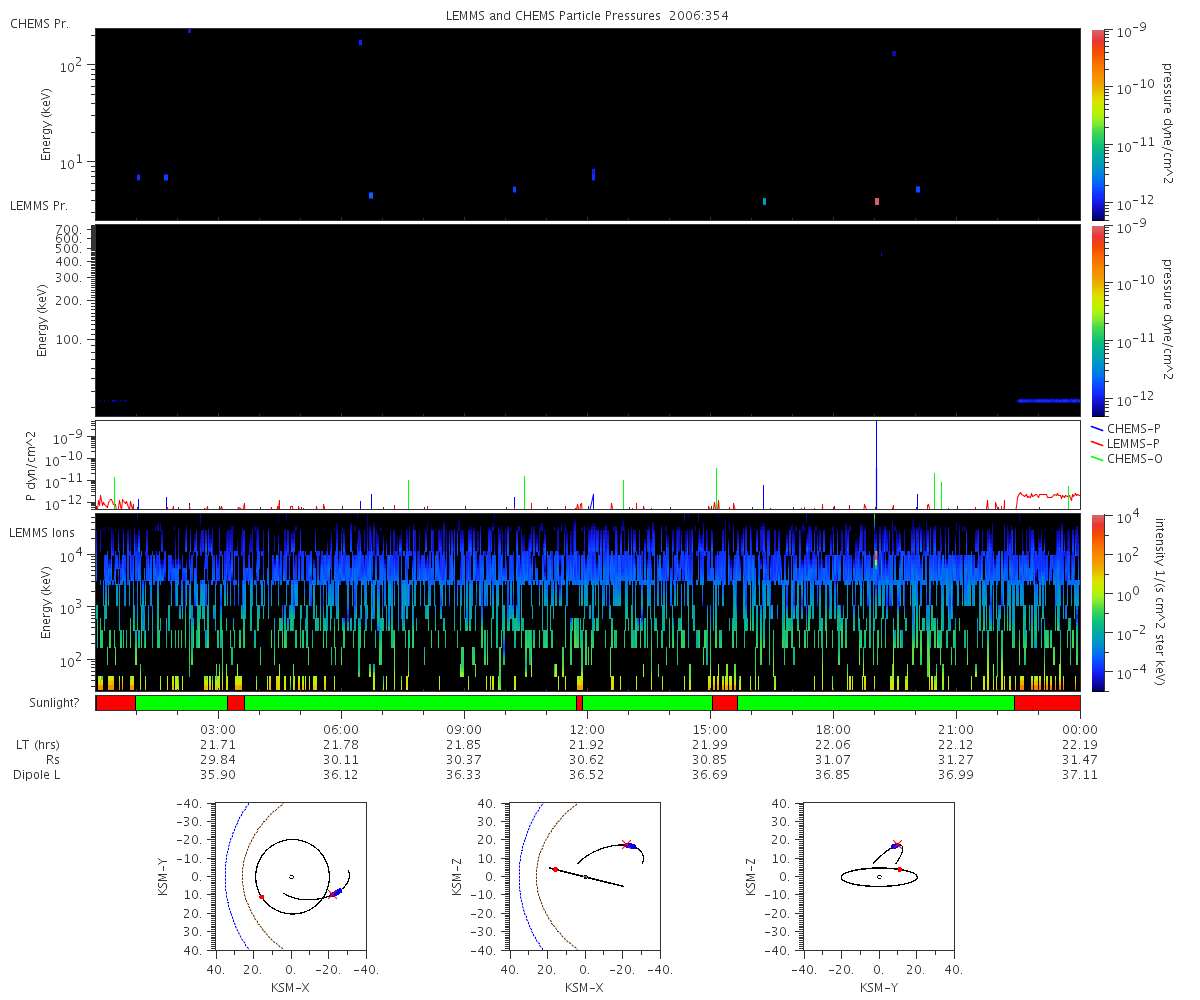
Task: Click the KSM-X vs KSM-Z orbit plot
Action: coord(585,876)
